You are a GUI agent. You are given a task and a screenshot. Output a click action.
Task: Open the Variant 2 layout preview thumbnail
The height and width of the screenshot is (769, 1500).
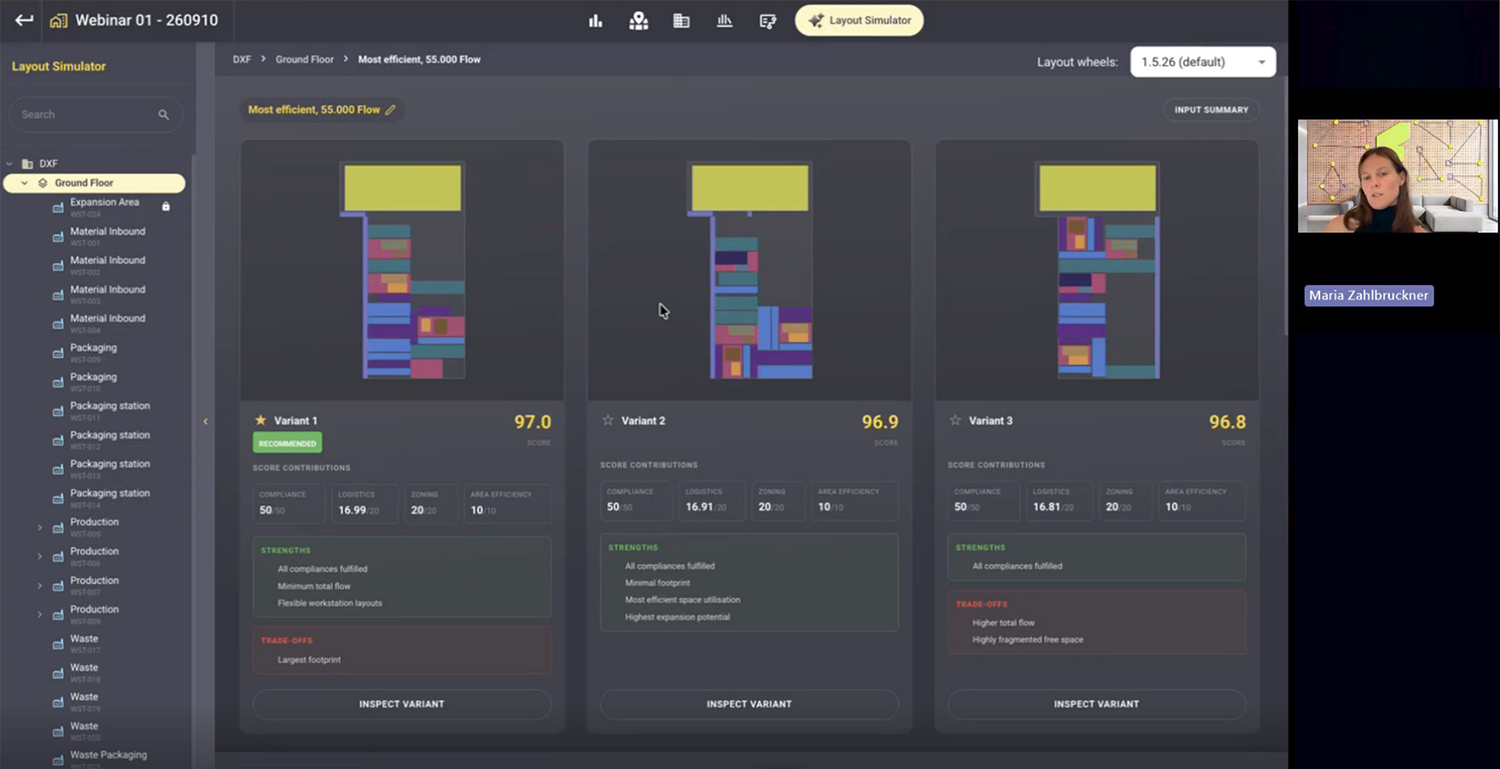tap(749, 270)
